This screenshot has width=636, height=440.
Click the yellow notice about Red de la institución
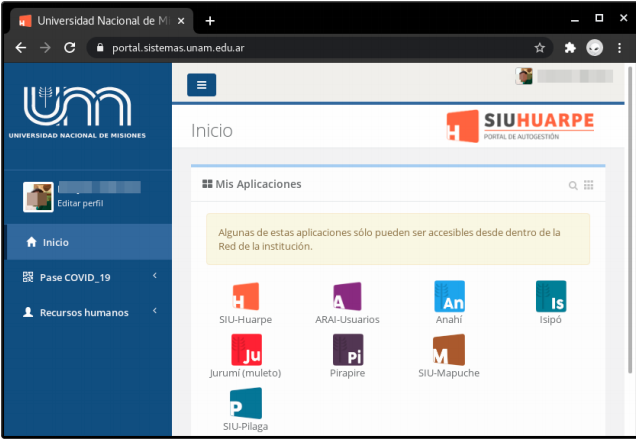click(x=398, y=239)
